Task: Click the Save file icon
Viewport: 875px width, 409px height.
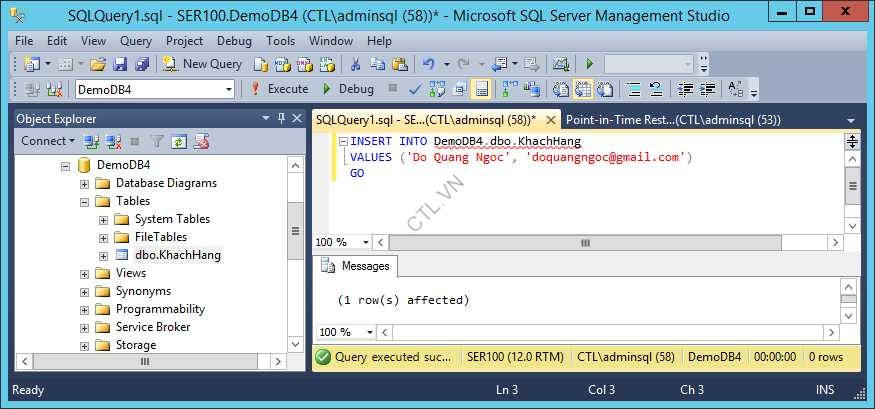Action: coord(120,63)
